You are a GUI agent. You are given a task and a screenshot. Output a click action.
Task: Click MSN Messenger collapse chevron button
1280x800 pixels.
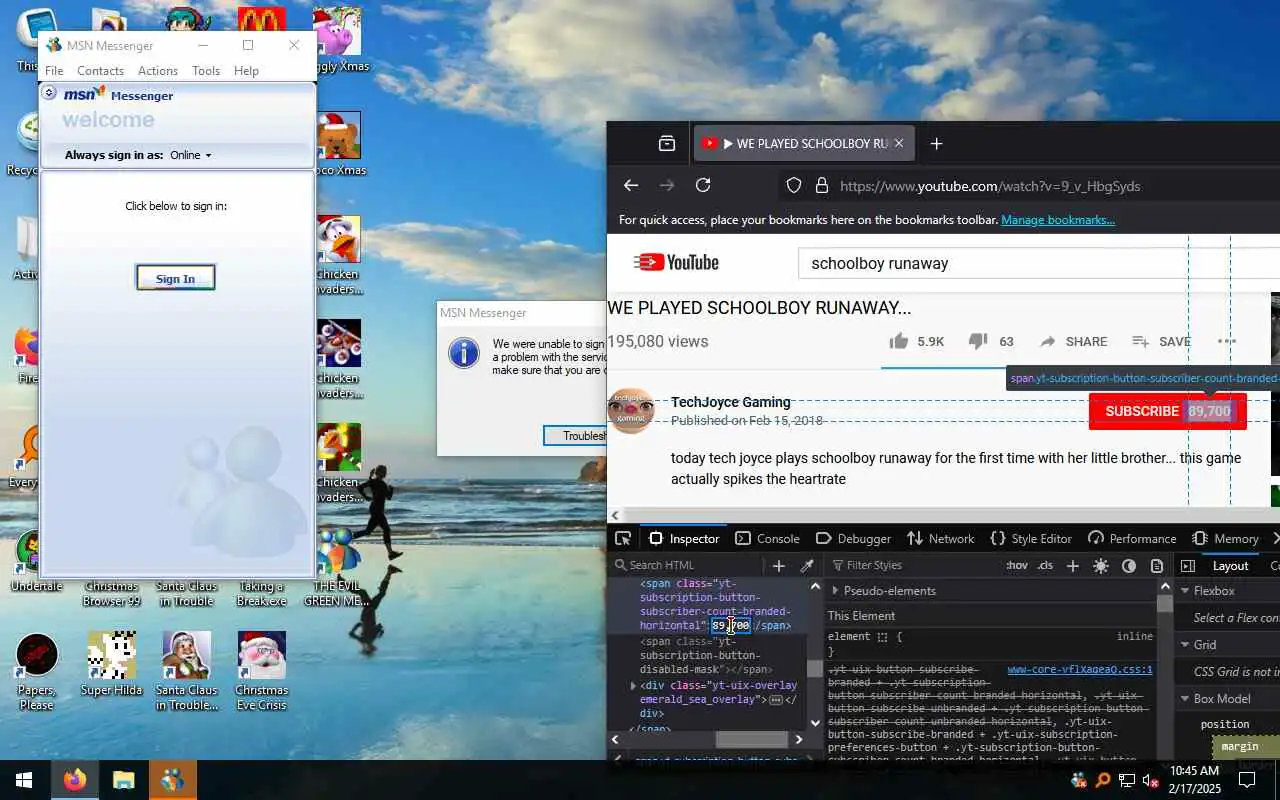pos(49,92)
